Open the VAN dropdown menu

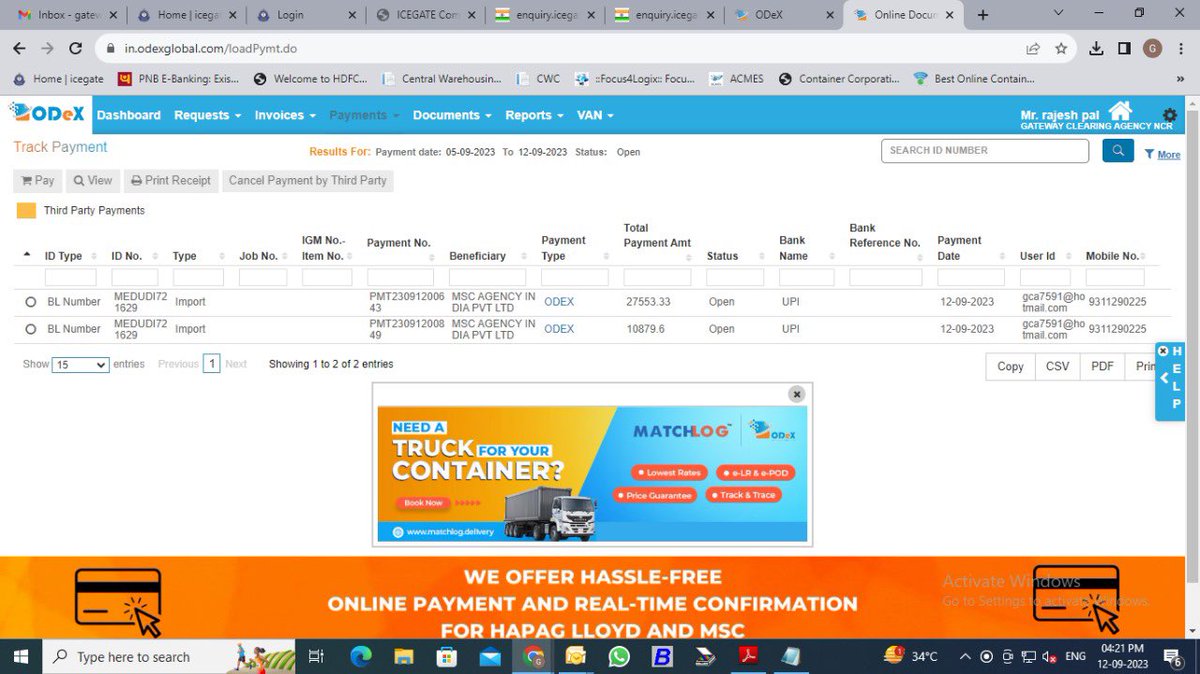(595, 115)
